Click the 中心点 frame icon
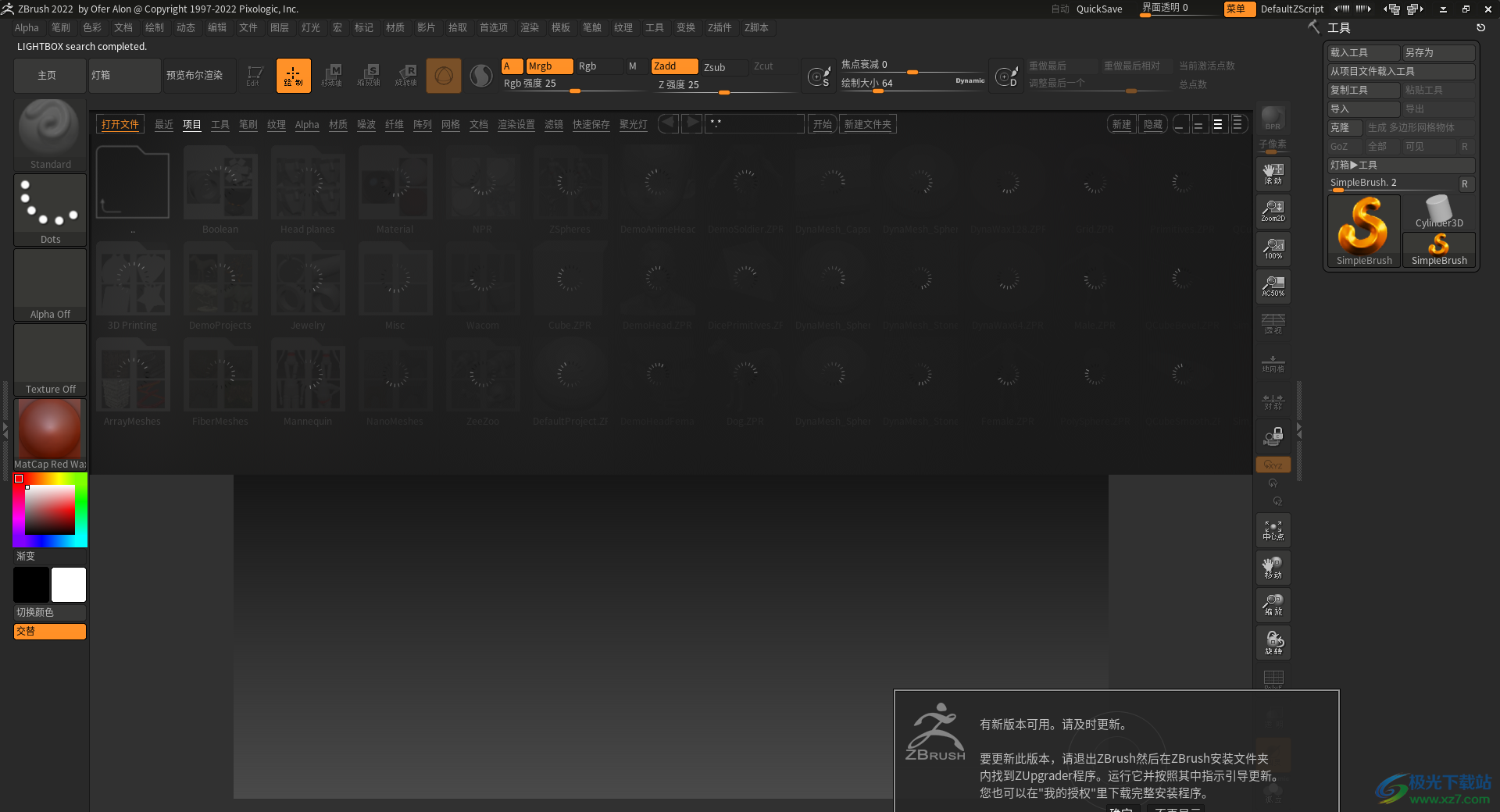Viewport: 1500px width, 812px height. 1273,531
